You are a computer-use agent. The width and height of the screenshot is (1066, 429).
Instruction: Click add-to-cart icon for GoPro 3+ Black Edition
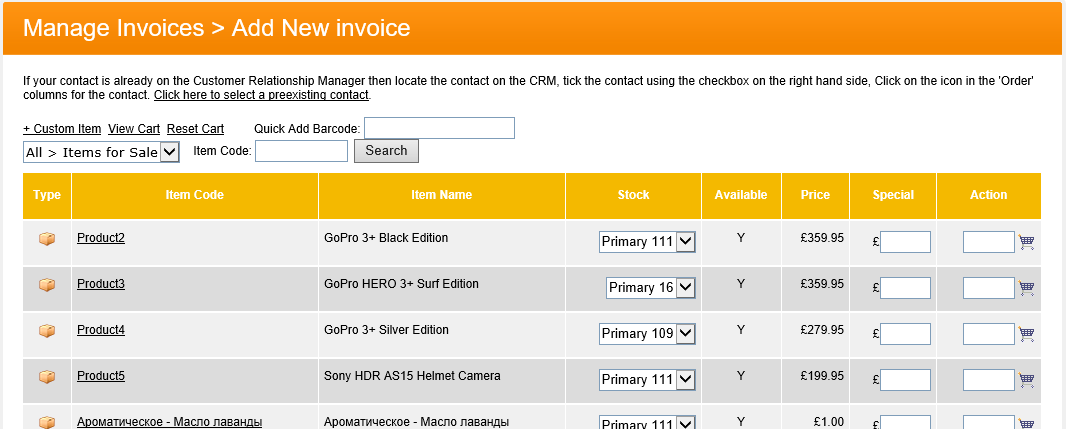coord(1026,242)
